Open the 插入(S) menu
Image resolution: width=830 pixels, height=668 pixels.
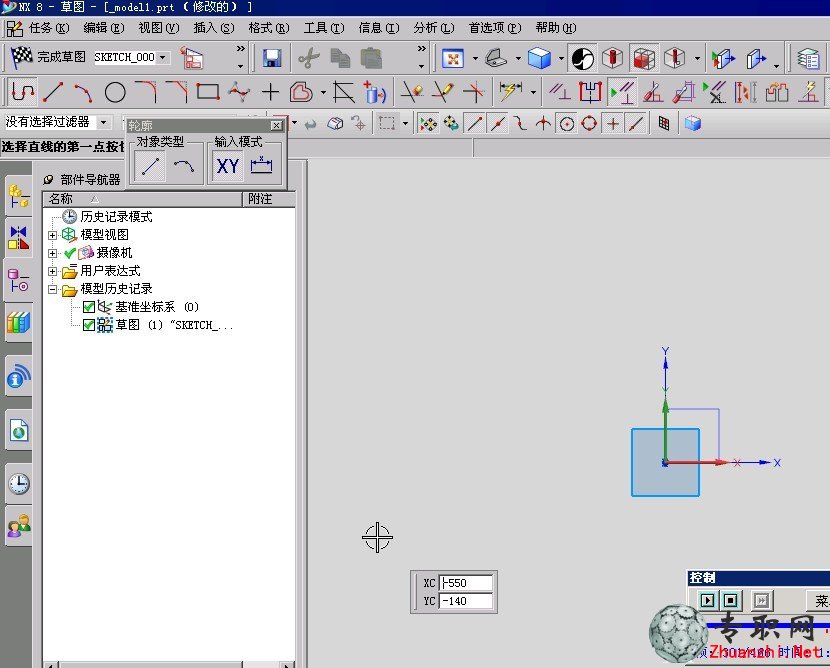[214, 28]
